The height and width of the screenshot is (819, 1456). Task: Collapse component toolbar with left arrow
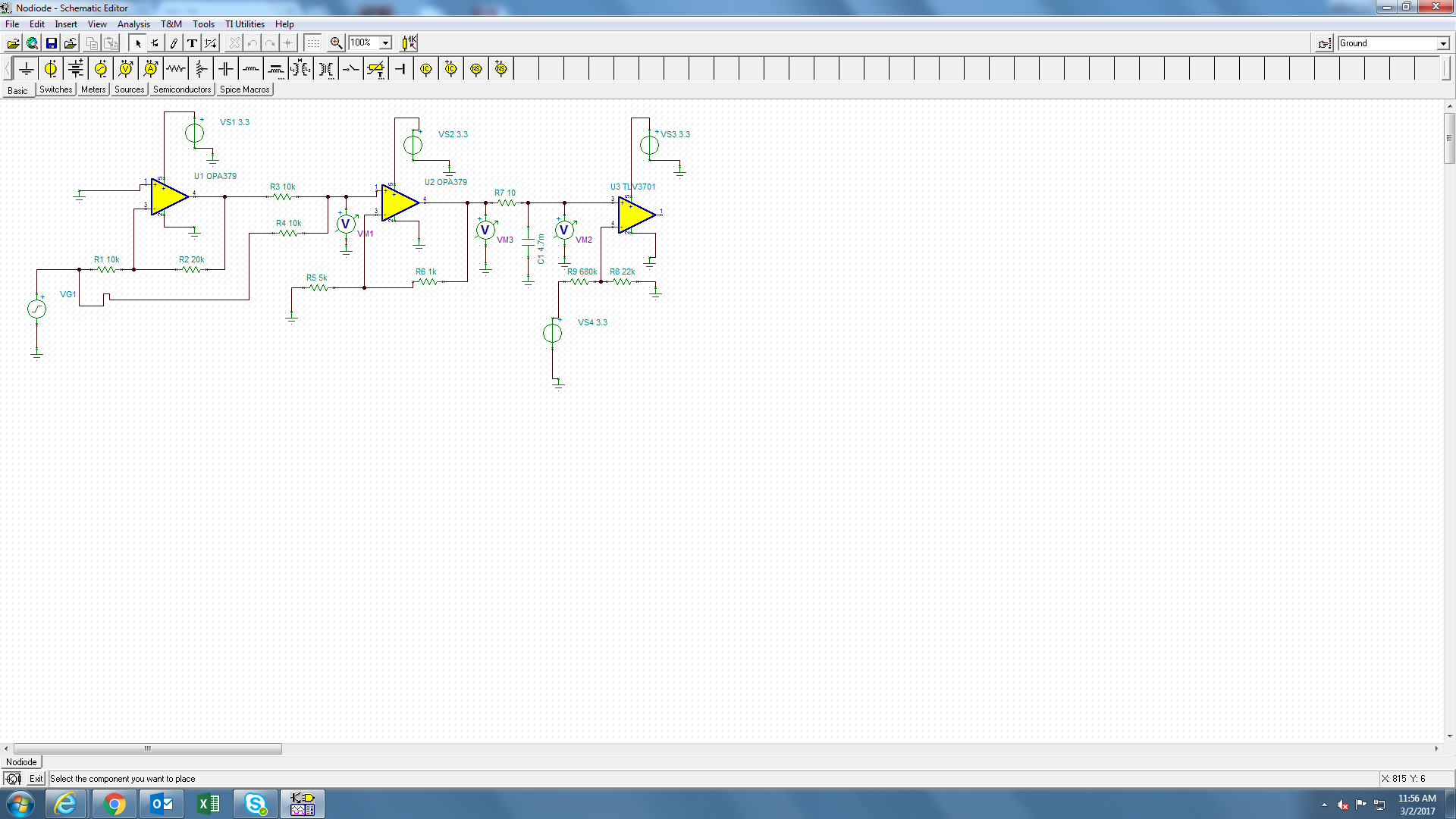(x=8, y=69)
